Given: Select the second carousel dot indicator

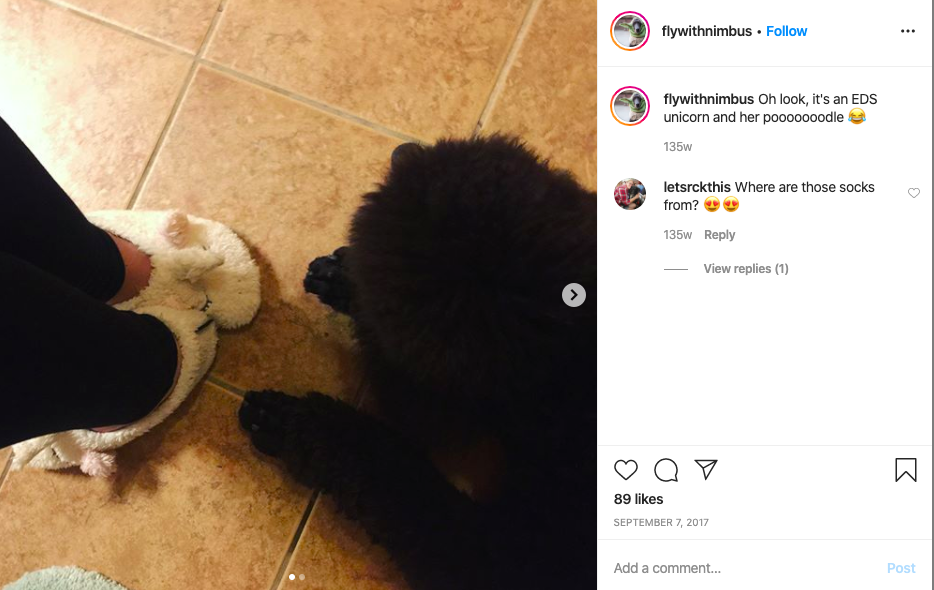Looking at the screenshot, I should [302, 577].
